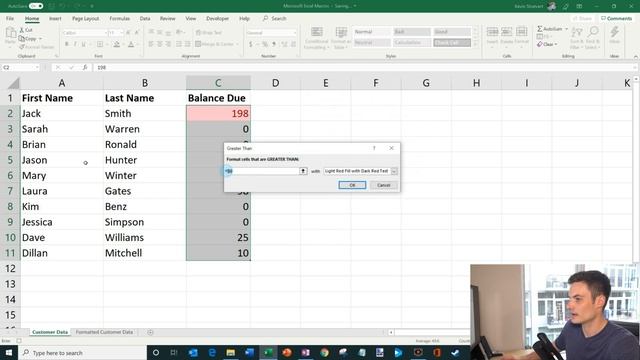The height and width of the screenshot is (360, 640).
Task: Click Cancel in the Greater Than dialog
Action: 384,185
